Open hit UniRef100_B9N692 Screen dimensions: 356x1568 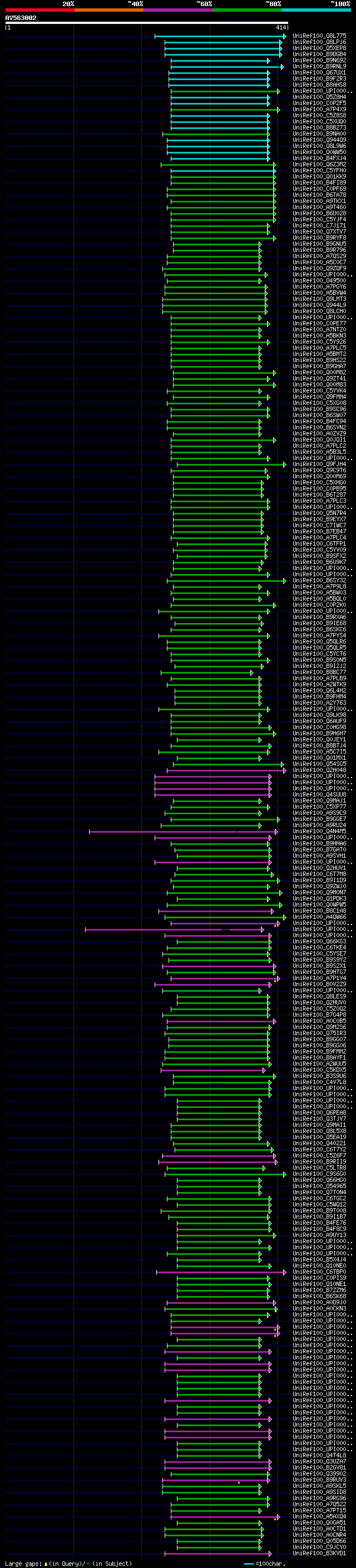pyautogui.click(x=319, y=60)
